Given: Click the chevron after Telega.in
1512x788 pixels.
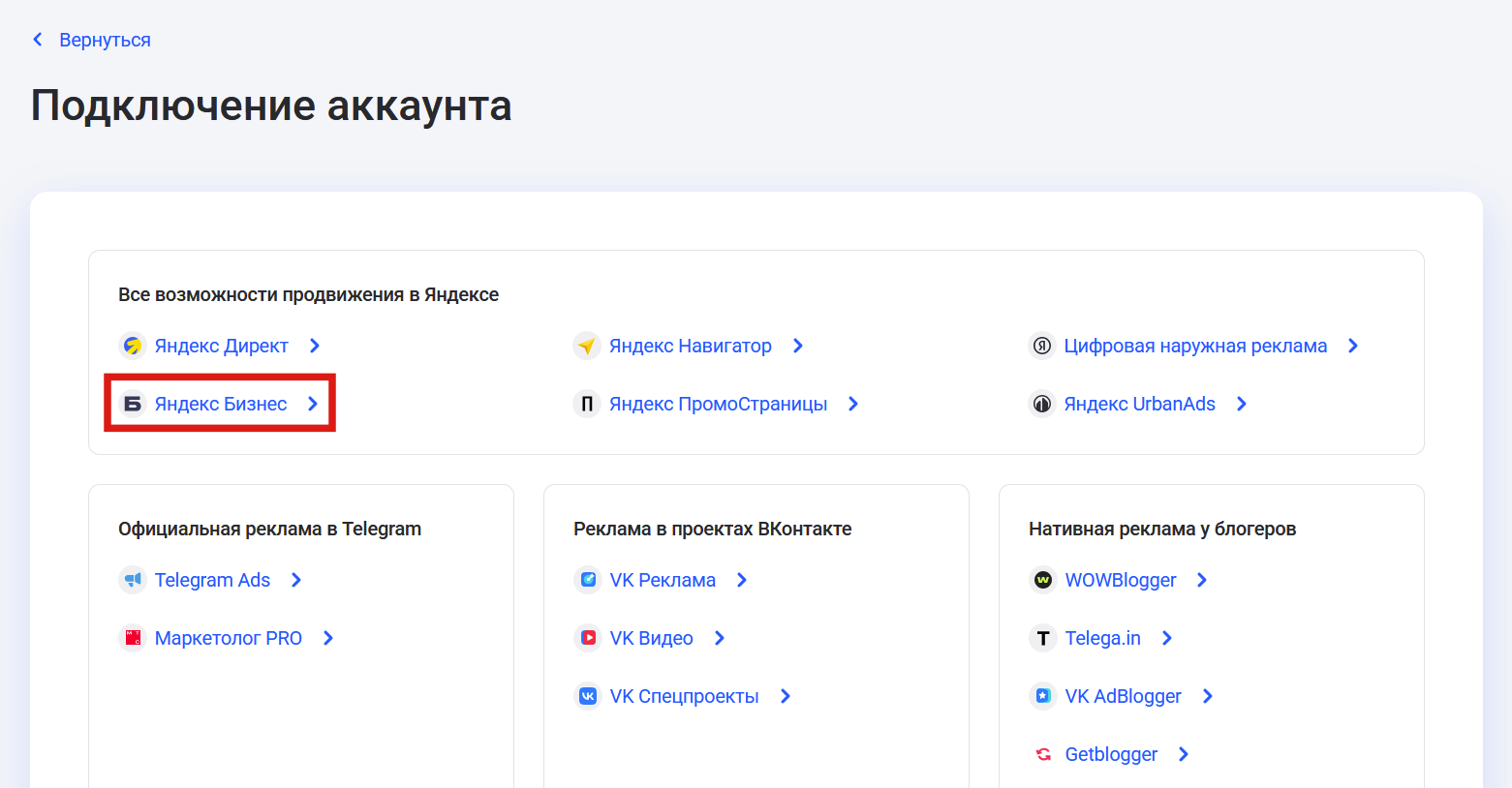Looking at the screenshot, I should (x=1167, y=638).
